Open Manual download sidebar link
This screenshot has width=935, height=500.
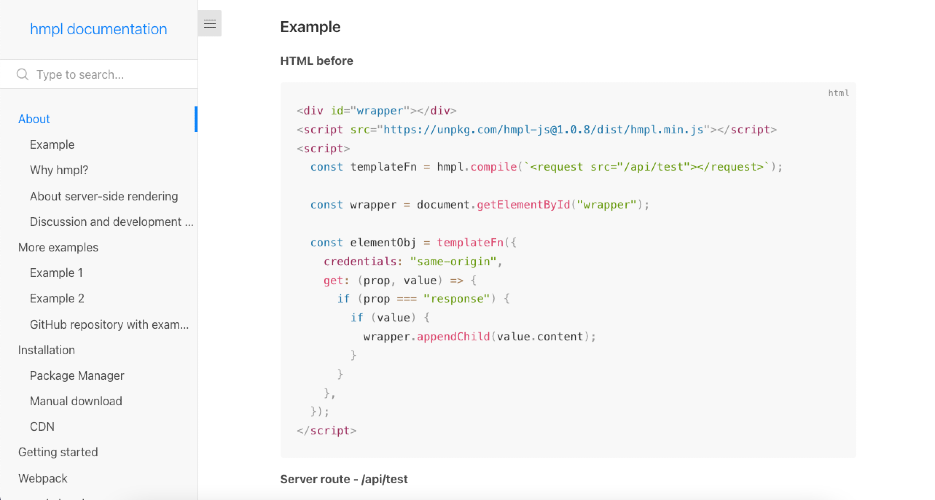click(76, 401)
